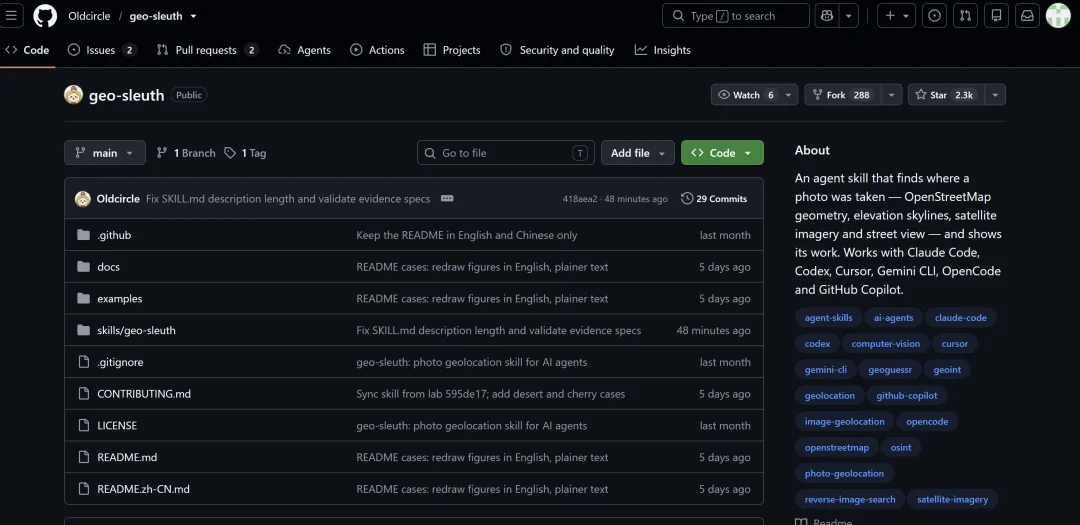
Task: Click the docs folder icon
Action: point(84,267)
